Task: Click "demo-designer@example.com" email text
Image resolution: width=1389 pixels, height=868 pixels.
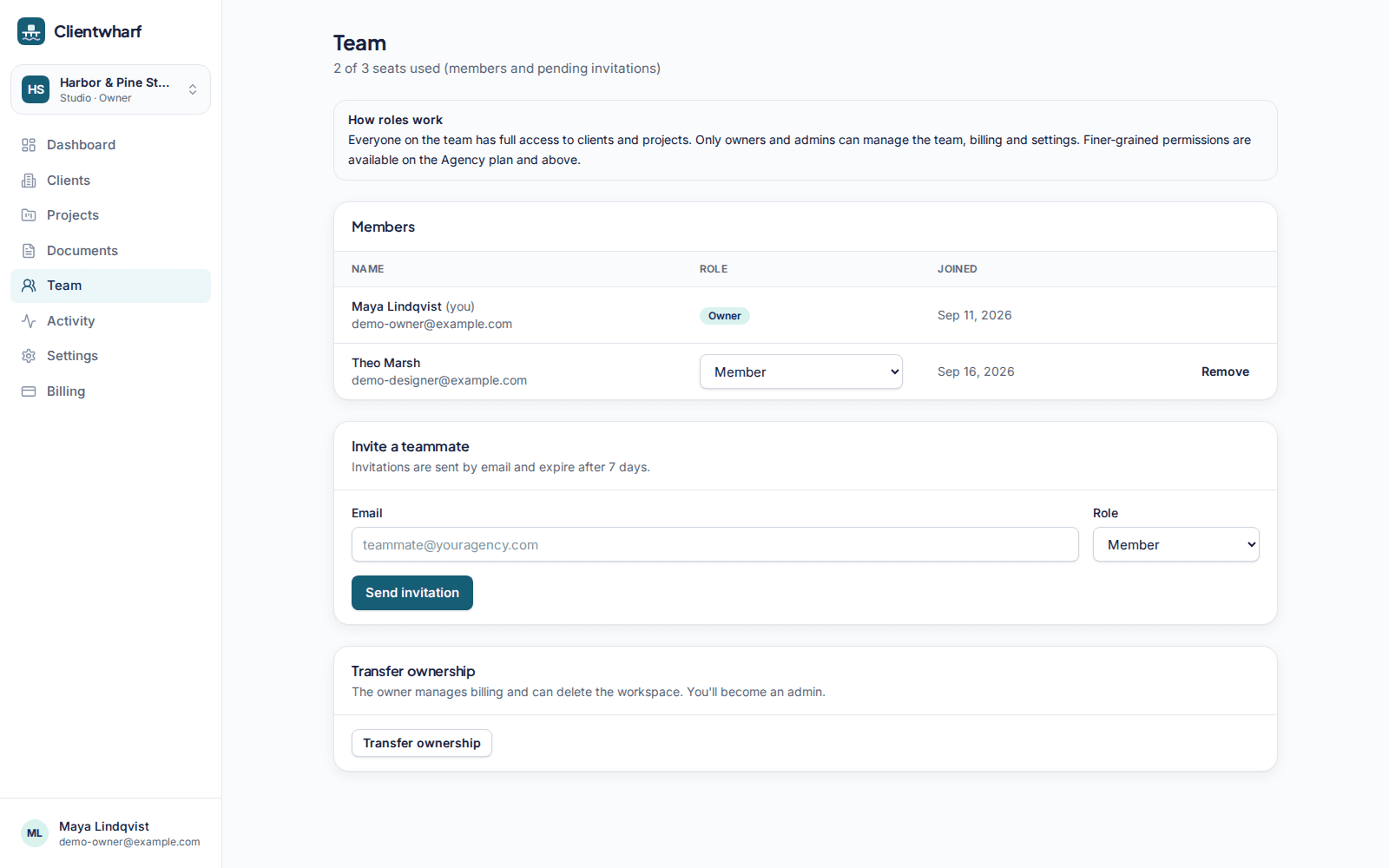Action: (439, 380)
